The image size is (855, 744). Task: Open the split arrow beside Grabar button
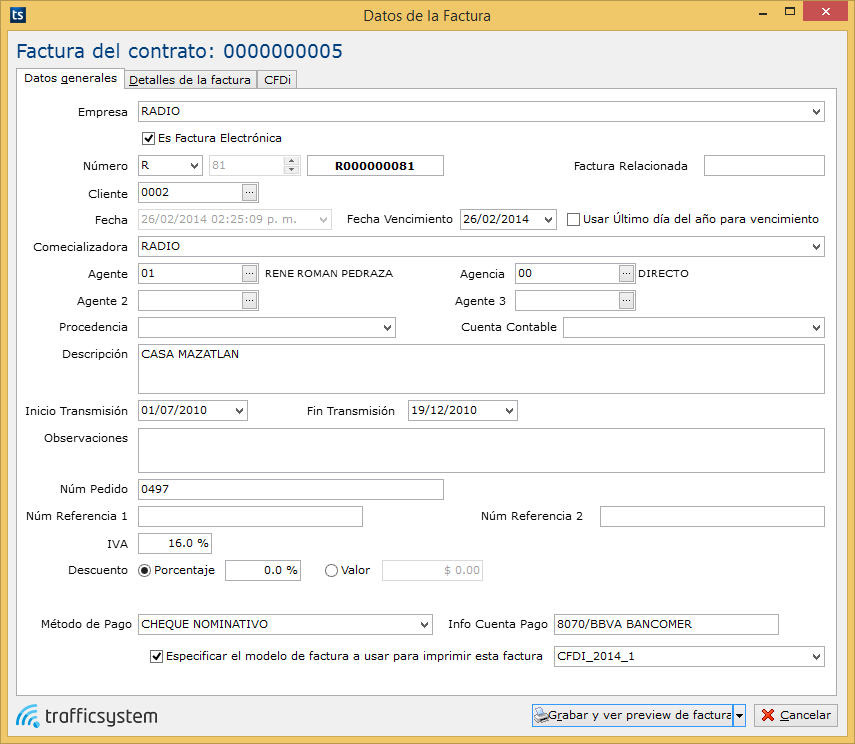pyautogui.click(x=739, y=716)
